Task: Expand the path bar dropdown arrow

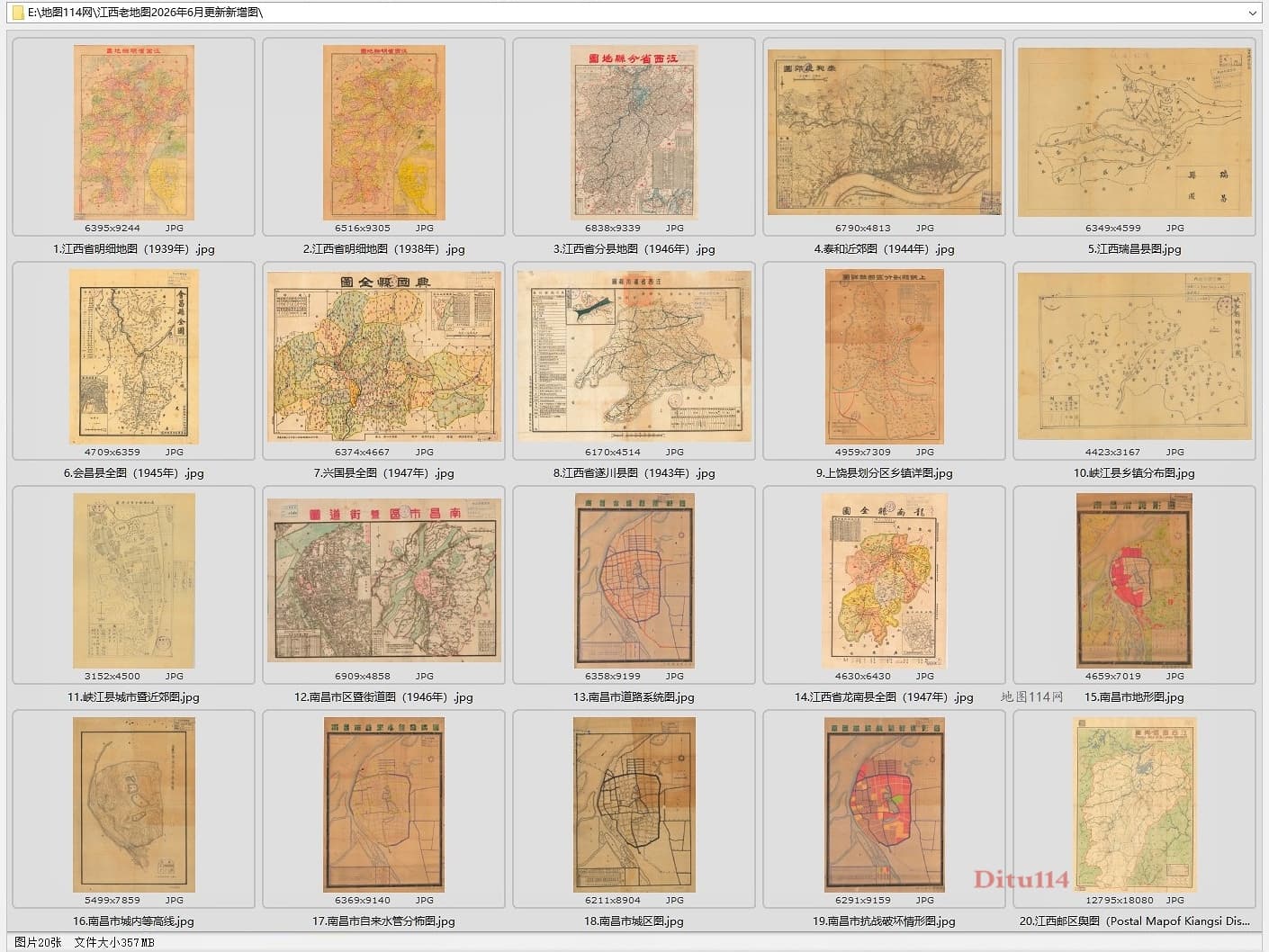Action: click(1253, 13)
